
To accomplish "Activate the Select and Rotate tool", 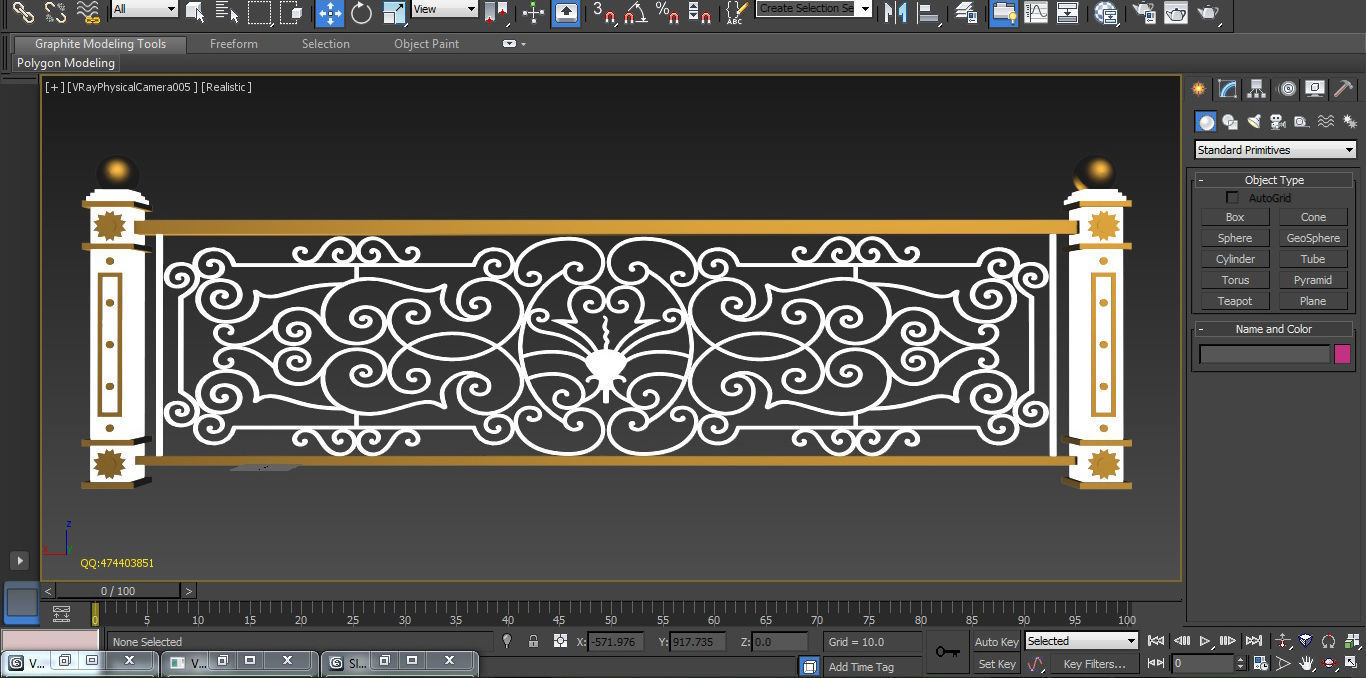I will (361, 12).
